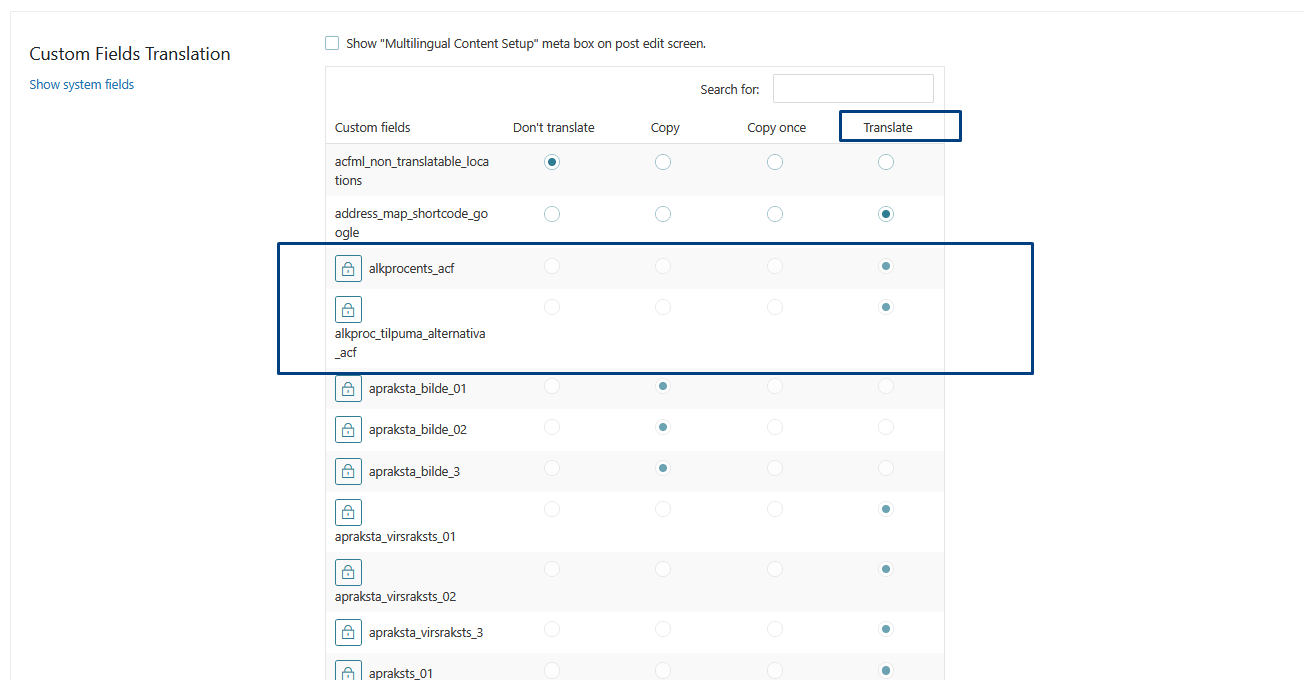Click lock icon beside alkprocents_acf

pyautogui.click(x=348, y=268)
